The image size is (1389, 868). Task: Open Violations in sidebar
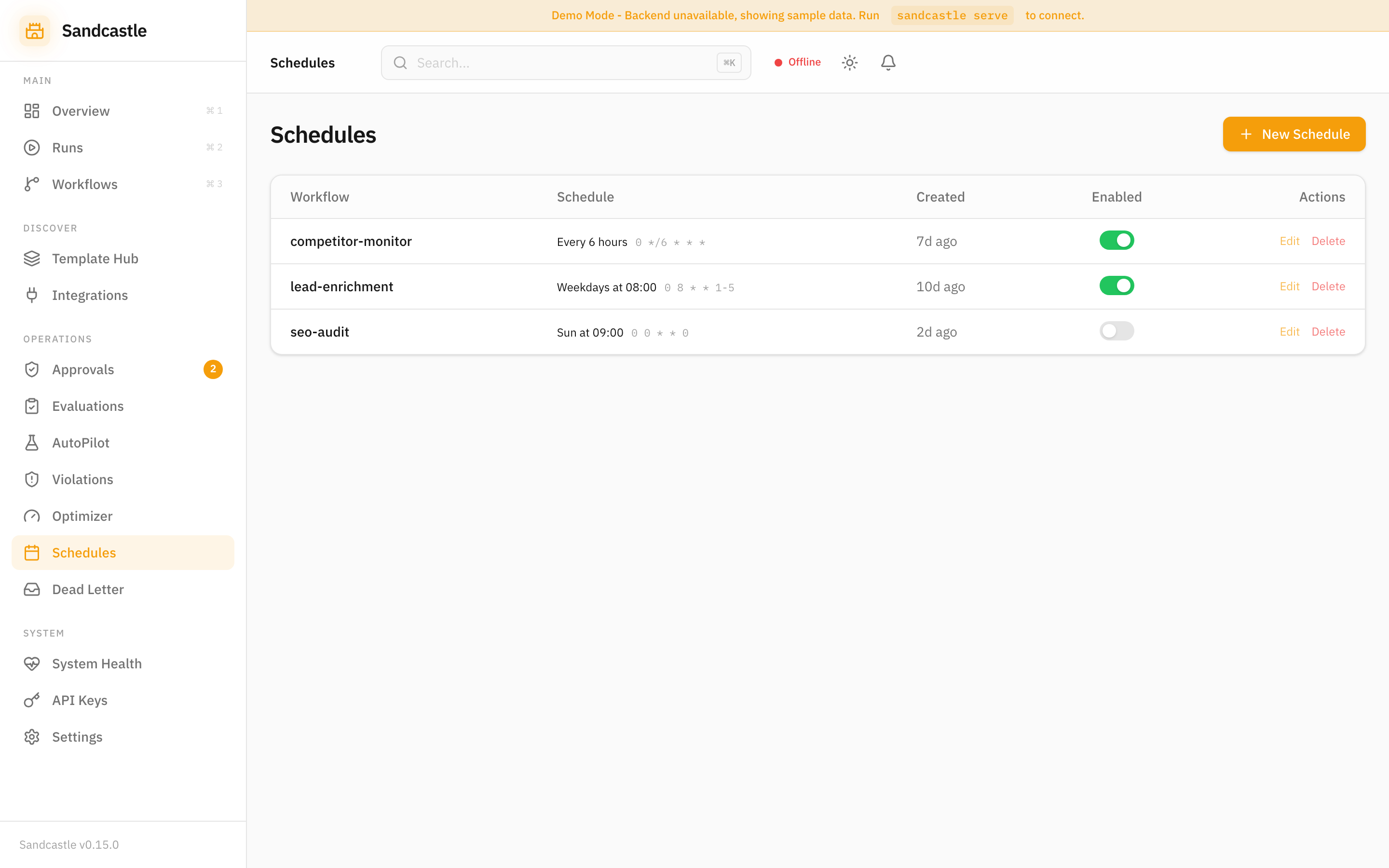coord(82,479)
